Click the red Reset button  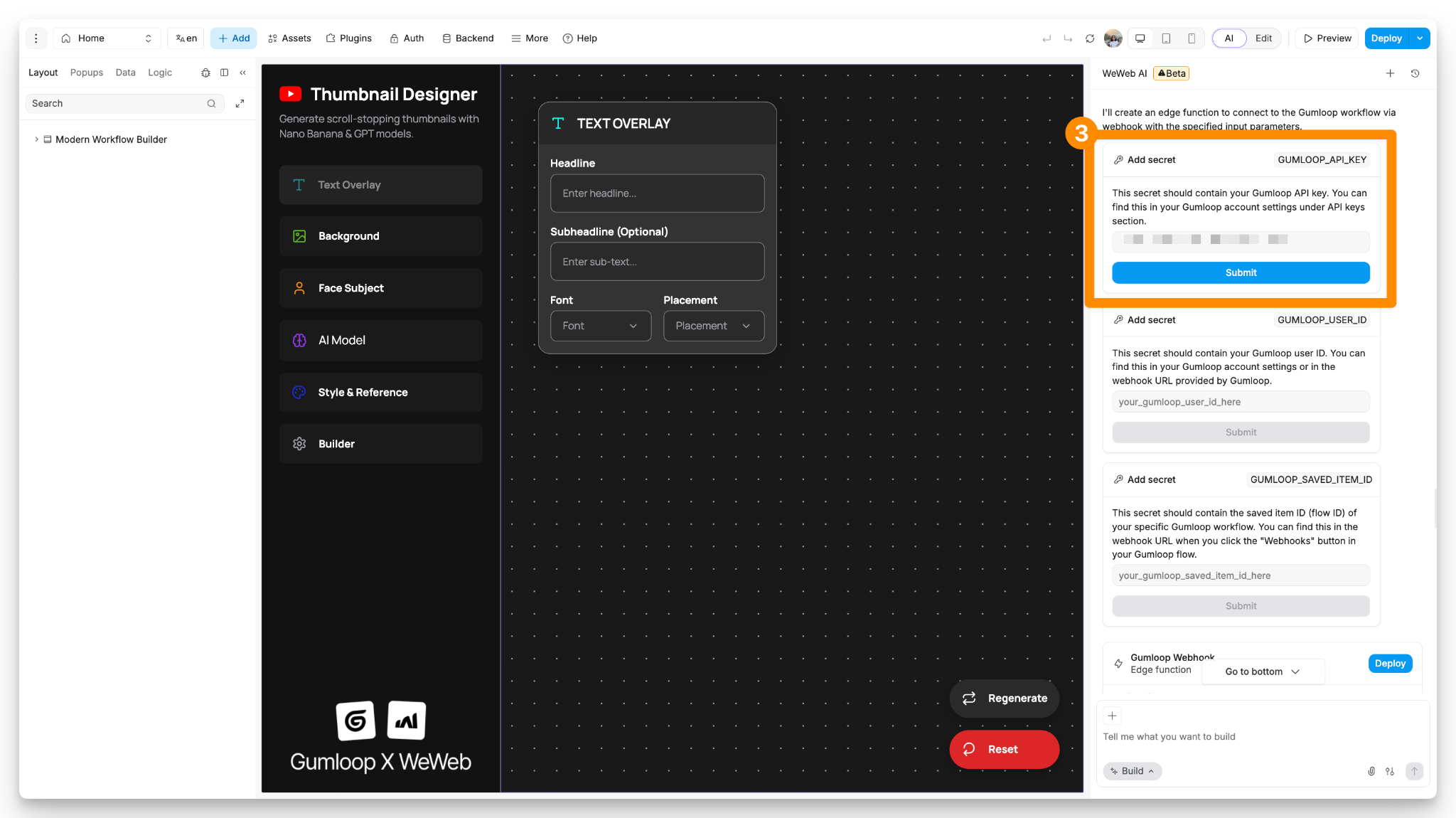(x=1003, y=749)
